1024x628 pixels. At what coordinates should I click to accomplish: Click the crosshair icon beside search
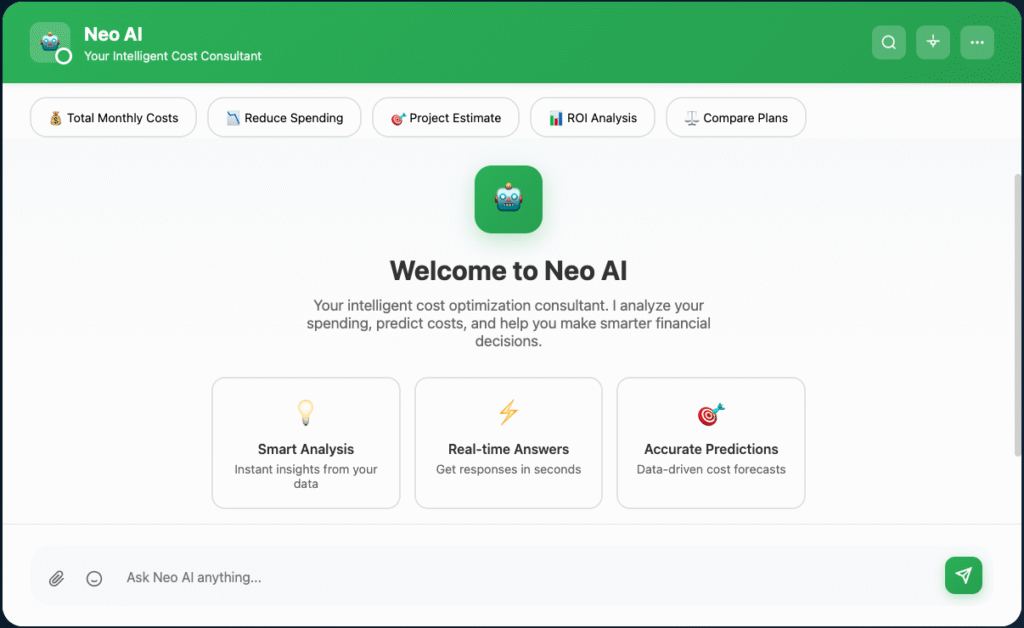[933, 42]
